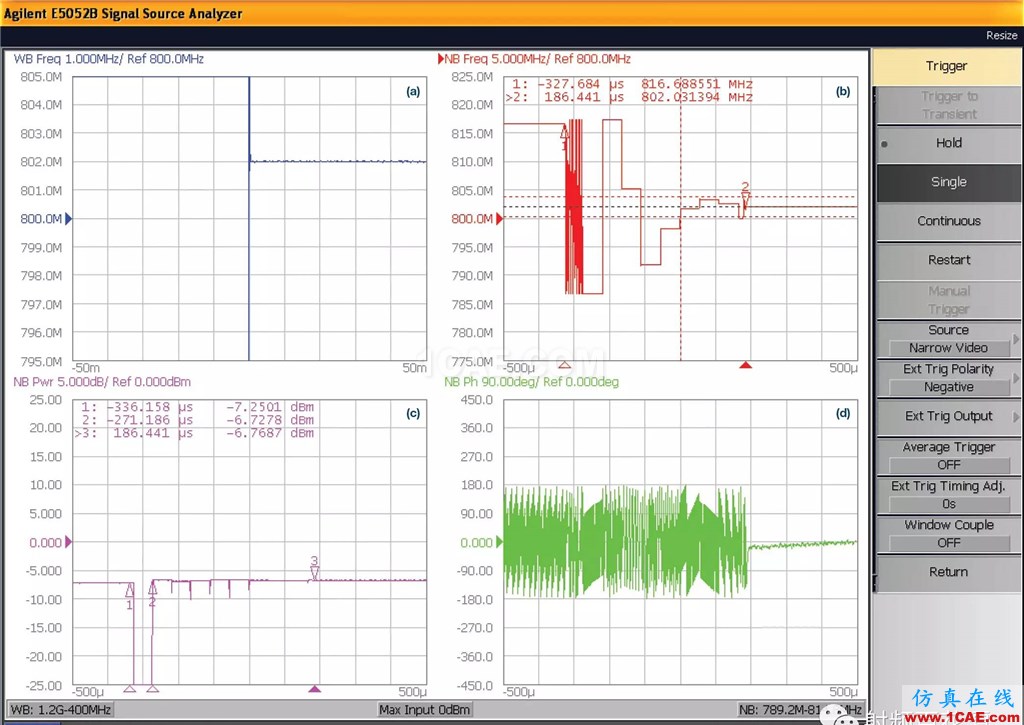Open the Ext Trig Output submenu
1024x725 pixels.
point(948,417)
